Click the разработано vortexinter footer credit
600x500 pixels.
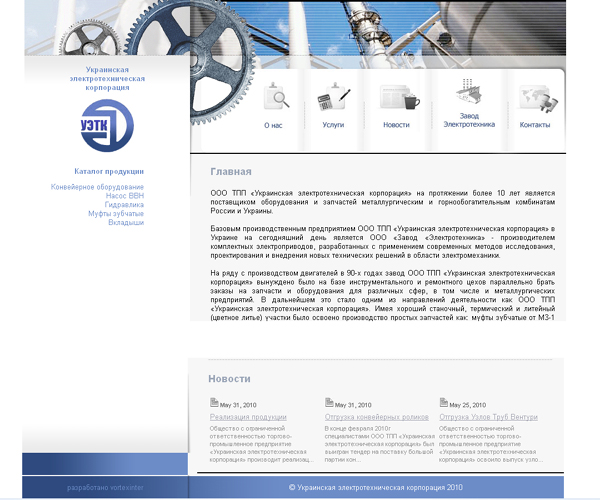coord(105,488)
